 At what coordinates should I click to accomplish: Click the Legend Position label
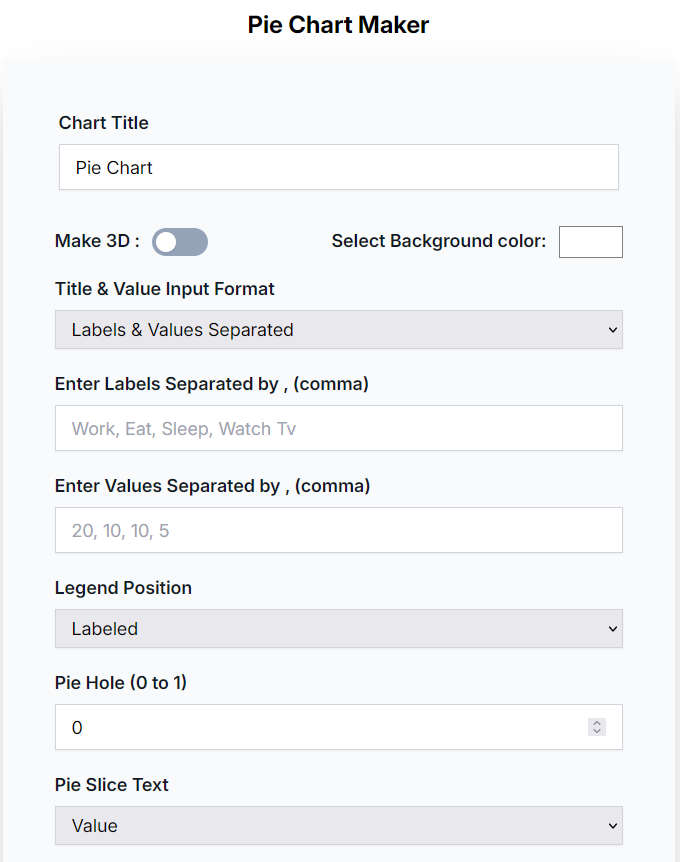click(x=123, y=588)
